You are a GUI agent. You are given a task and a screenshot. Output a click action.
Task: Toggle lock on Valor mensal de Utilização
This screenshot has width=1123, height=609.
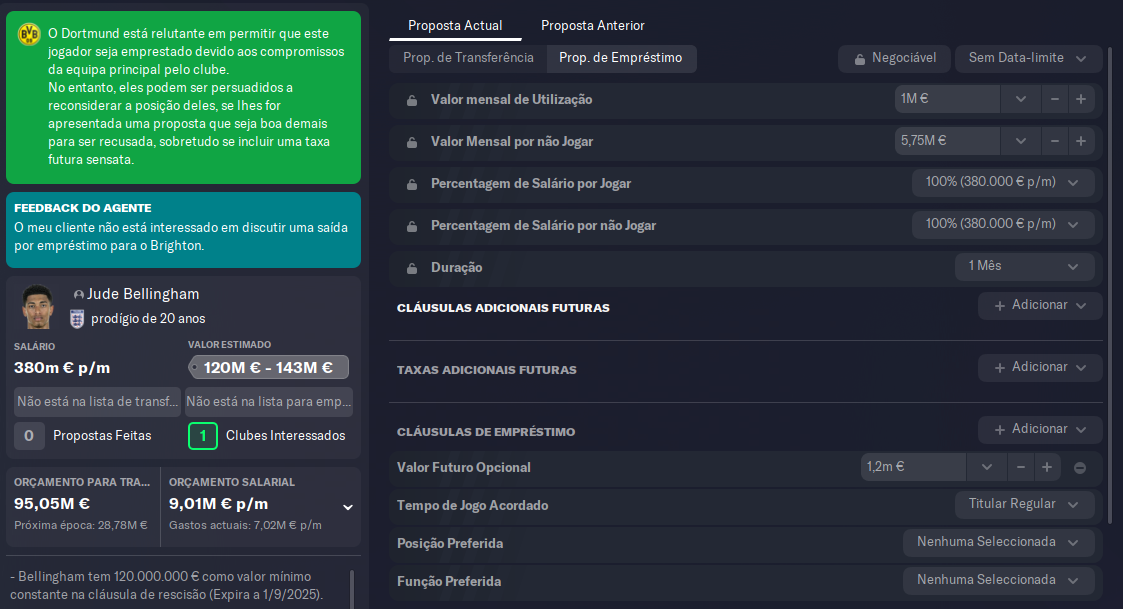pos(412,100)
